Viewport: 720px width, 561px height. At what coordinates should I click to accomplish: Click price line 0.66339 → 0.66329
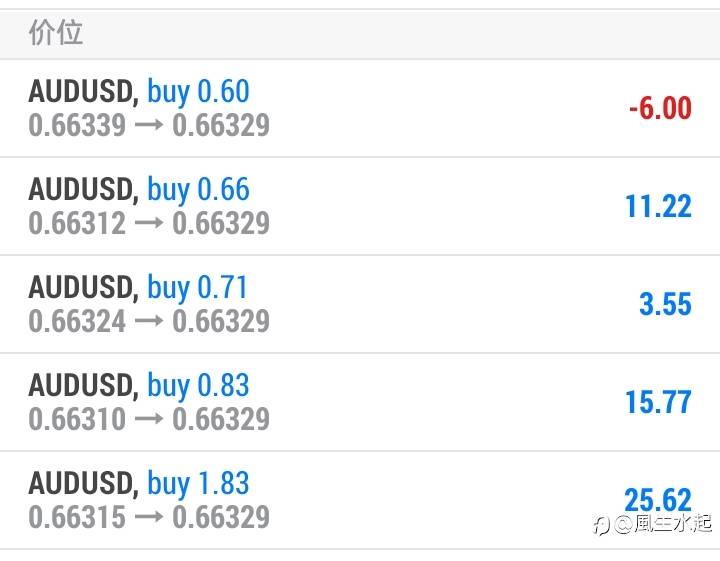coord(149,125)
